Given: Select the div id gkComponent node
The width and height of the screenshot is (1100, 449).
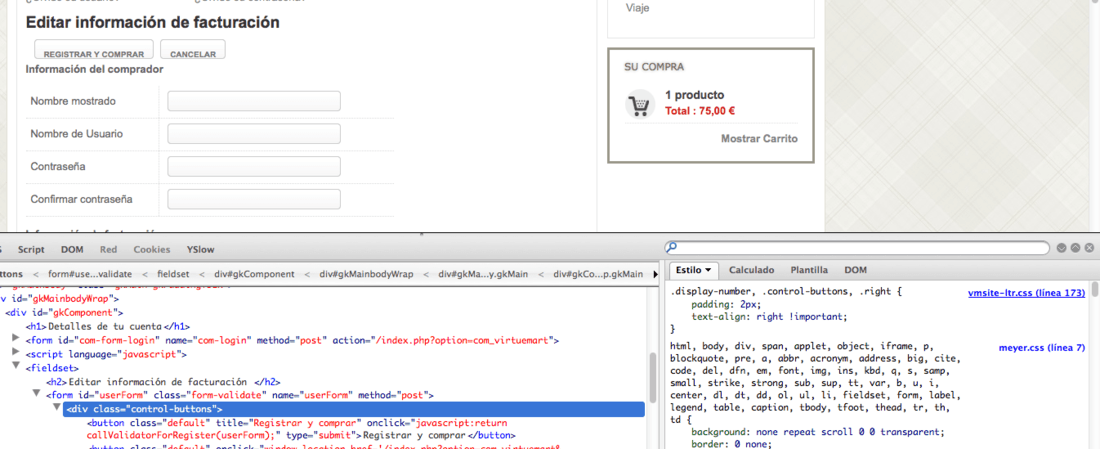Looking at the screenshot, I should [x=65, y=313].
